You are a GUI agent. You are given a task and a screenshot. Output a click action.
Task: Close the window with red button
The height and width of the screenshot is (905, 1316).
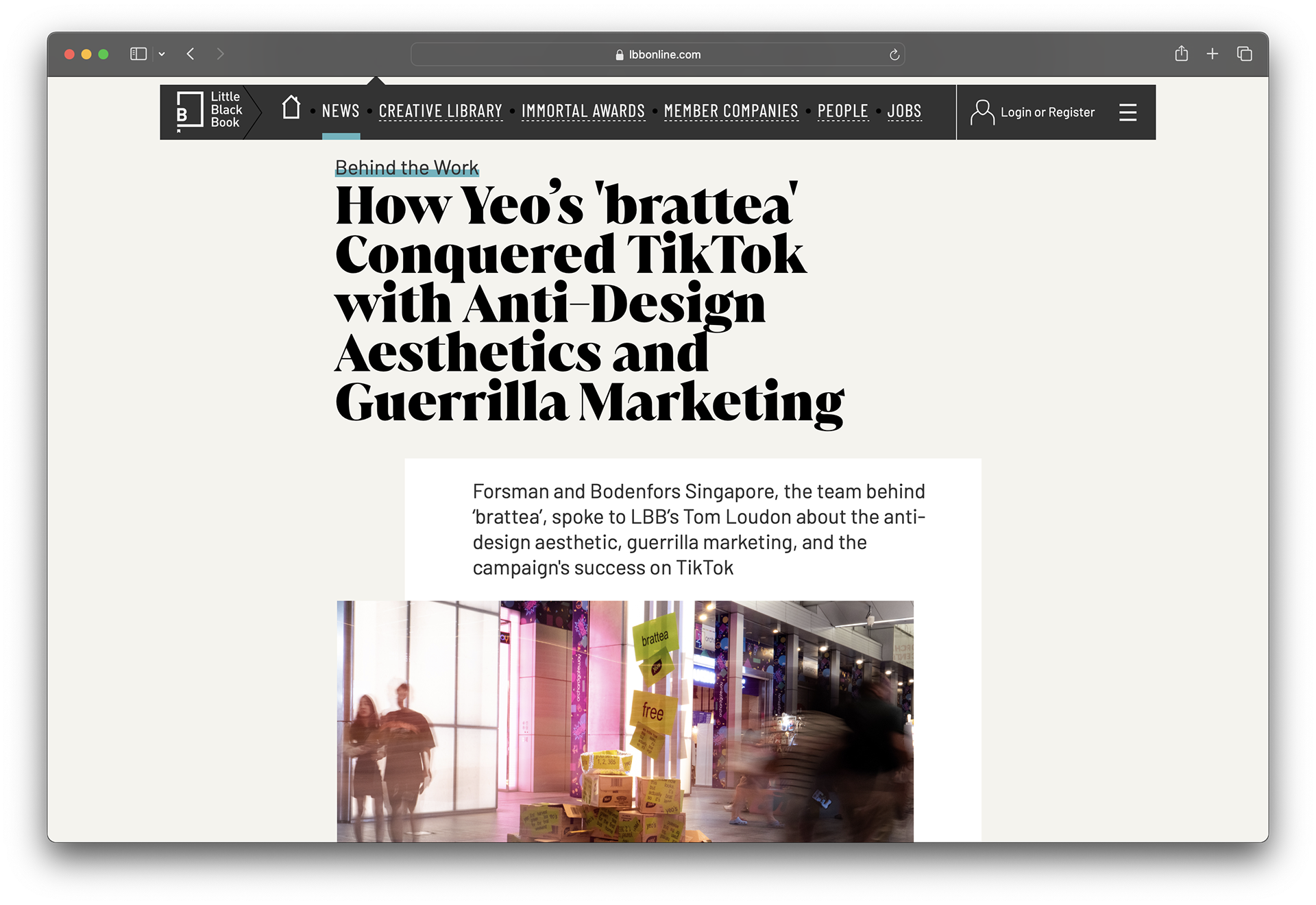click(x=69, y=54)
